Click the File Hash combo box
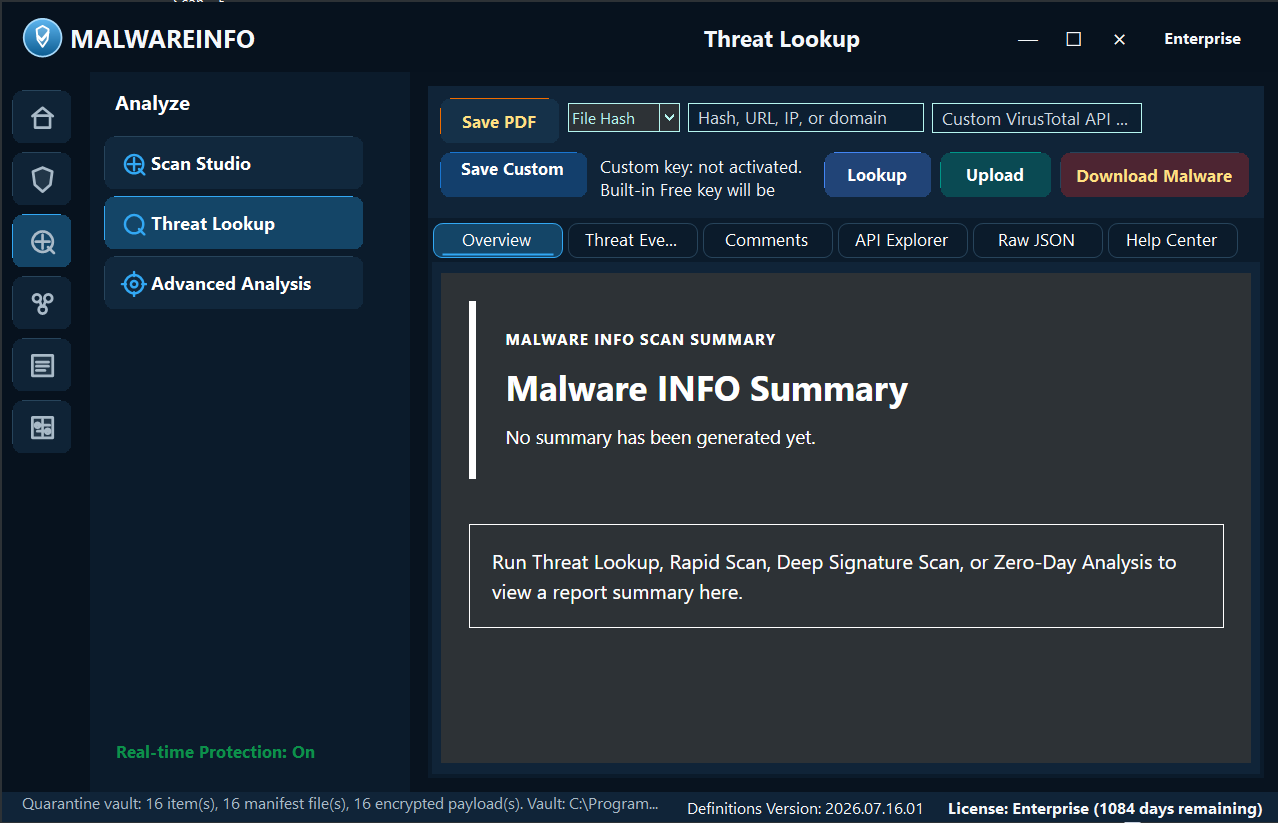The width and height of the screenshot is (1278, 823). (x=624, y=118)
